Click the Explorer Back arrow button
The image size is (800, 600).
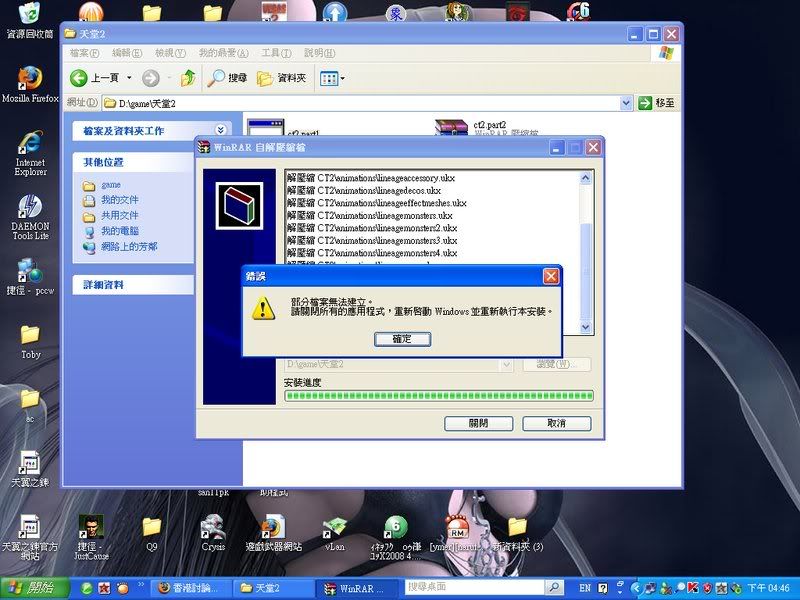[80, 78]
